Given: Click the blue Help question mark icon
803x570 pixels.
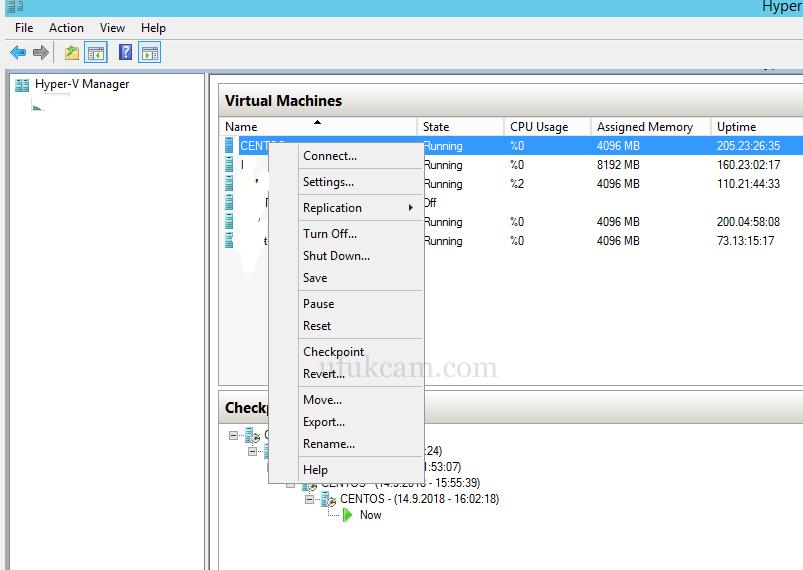Looking at the screenshot, I should point(125,52).
